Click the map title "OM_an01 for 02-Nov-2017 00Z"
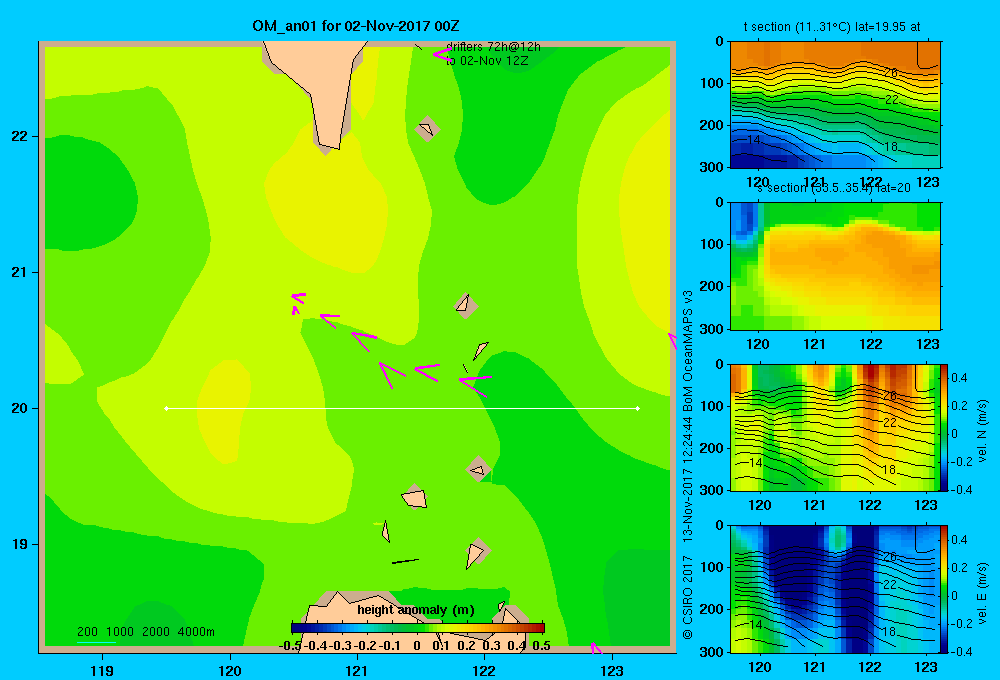The width and height of the screenshot is (1000, 680). 356,26
